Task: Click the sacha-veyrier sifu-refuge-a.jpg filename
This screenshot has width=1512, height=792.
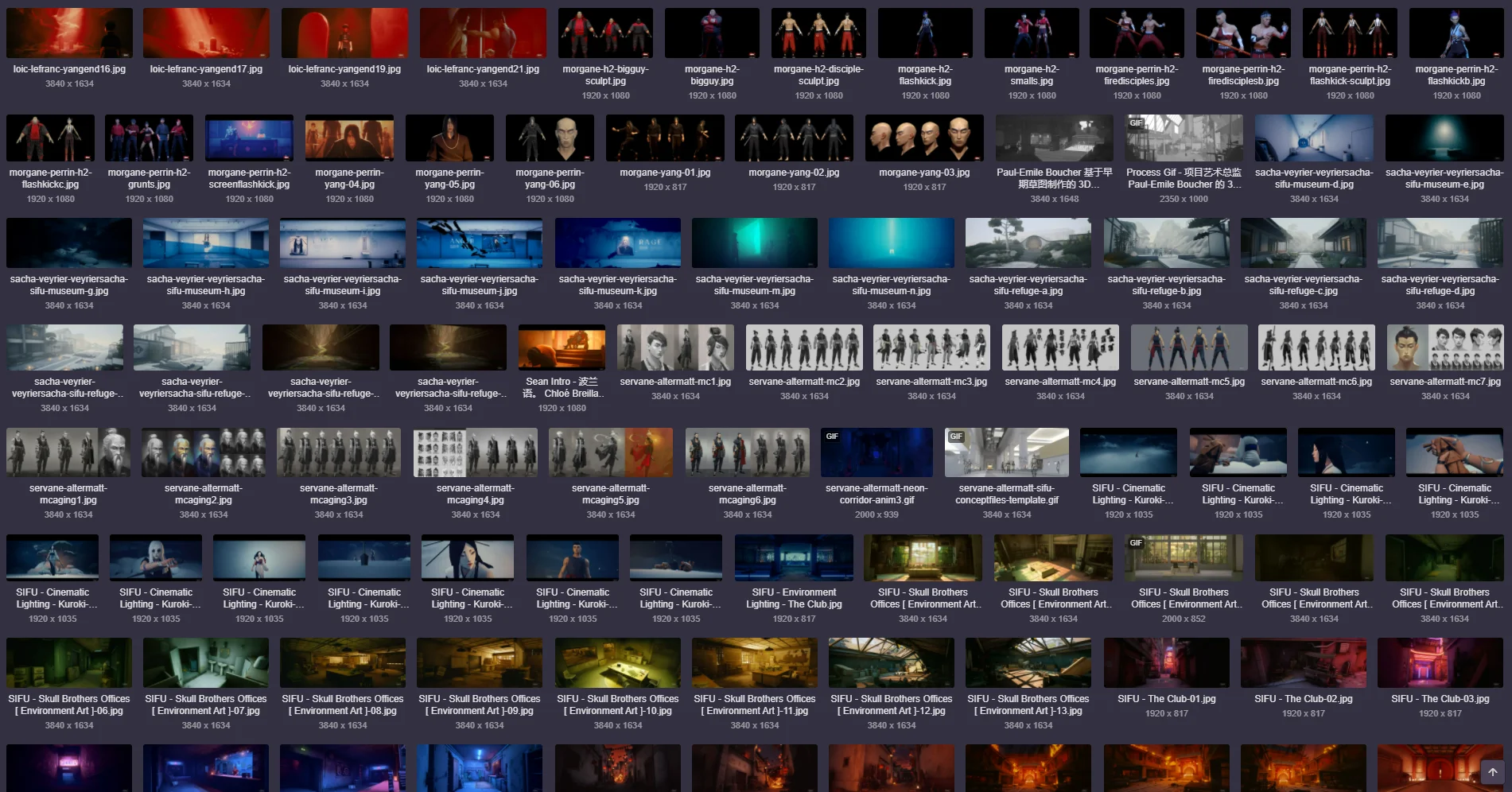Action: [1028, 285]
